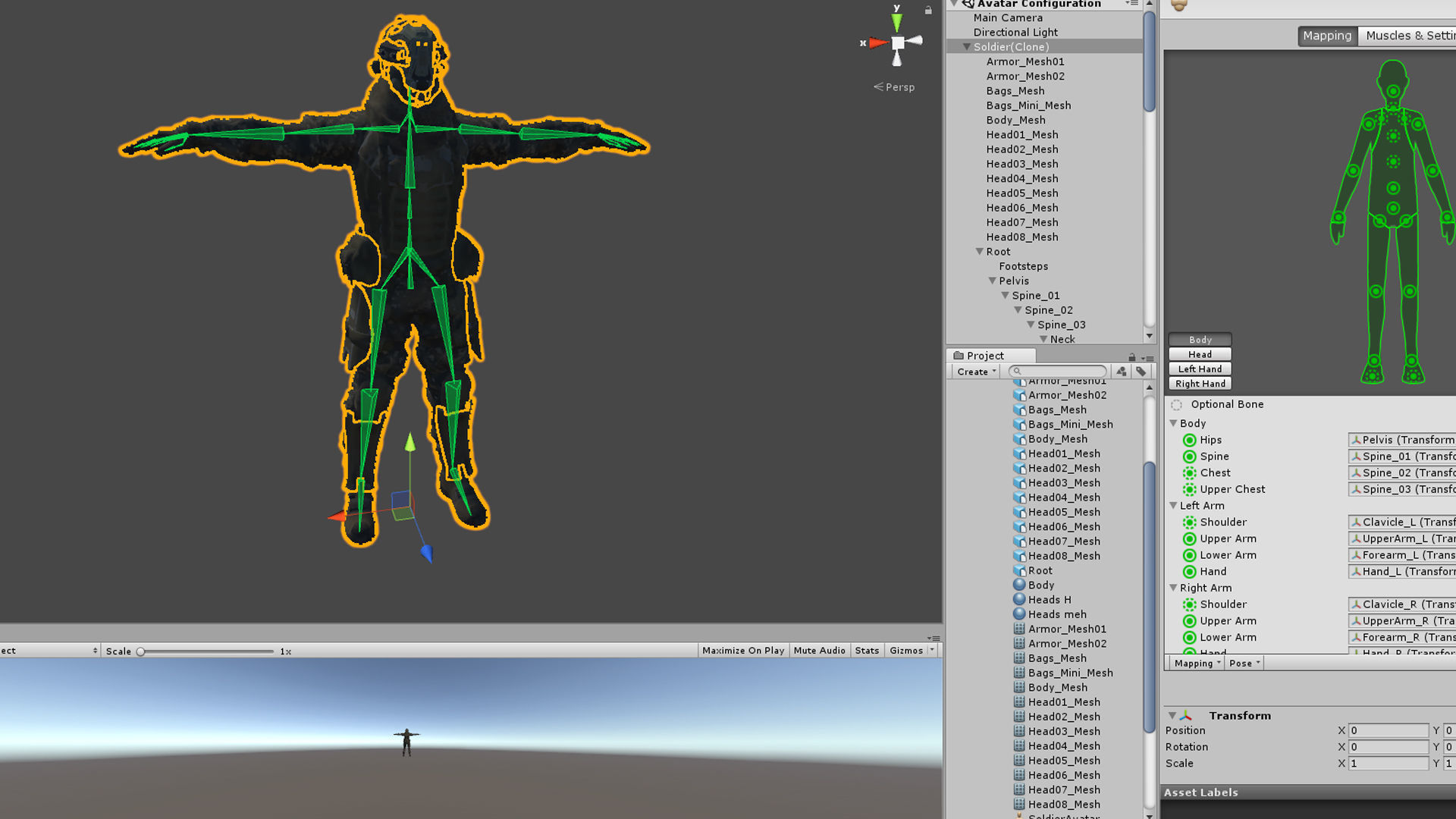Select the Left Hand mapping view button
This screenshot has width=1456, height=819.
(1200, 369)
